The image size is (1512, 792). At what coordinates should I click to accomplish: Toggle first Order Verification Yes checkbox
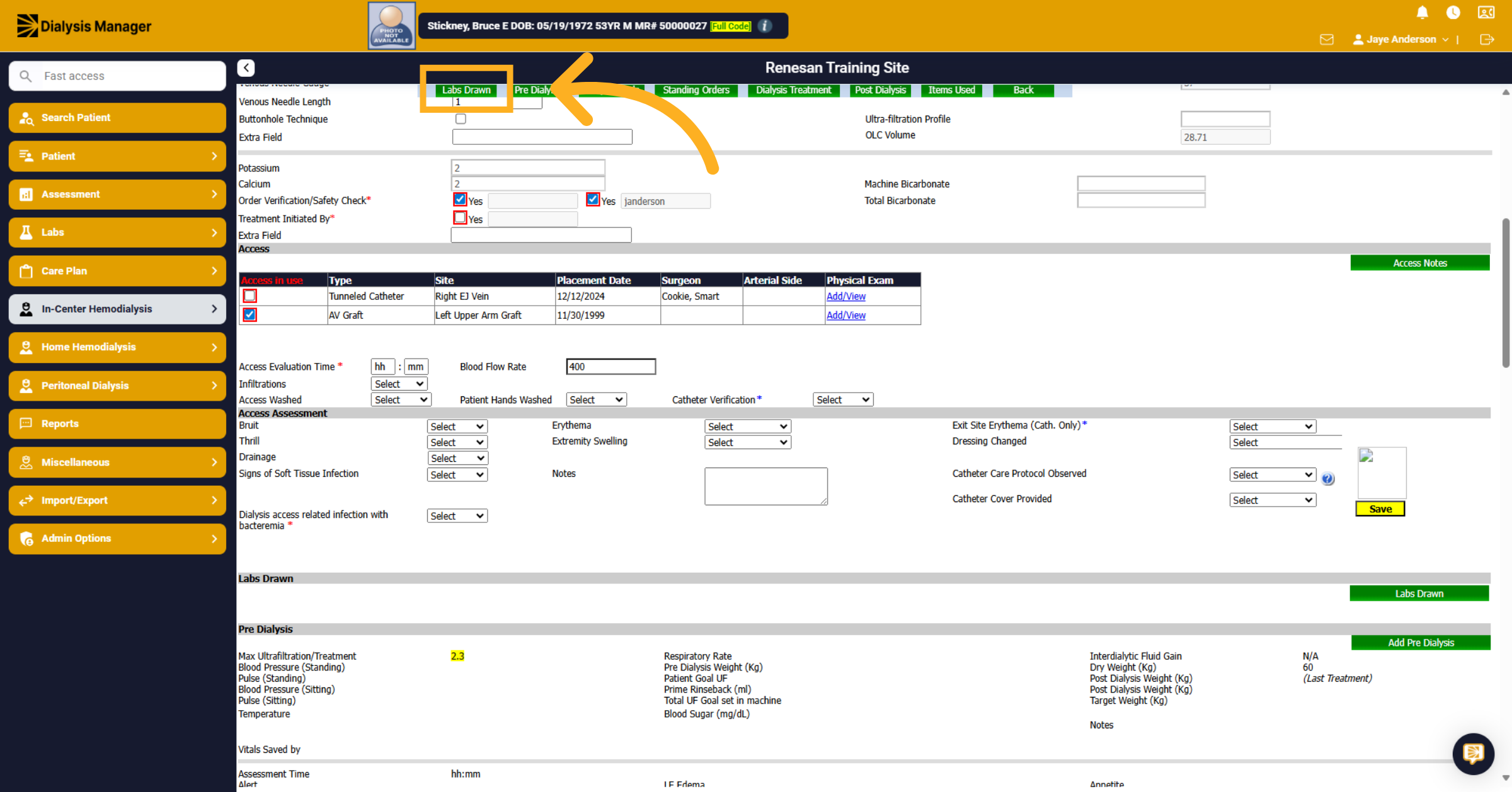click(460, 200)
